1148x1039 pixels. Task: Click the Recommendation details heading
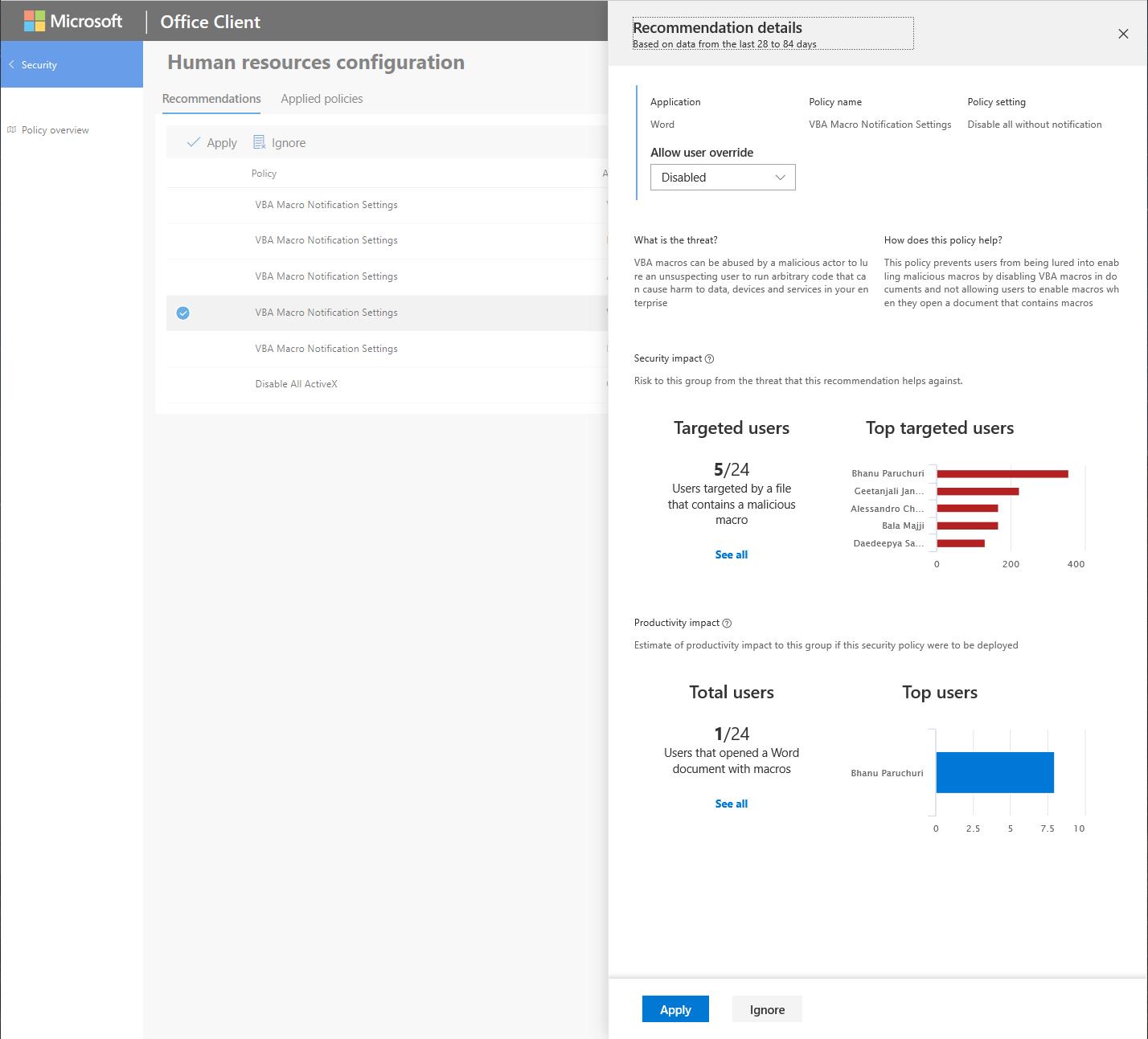[x=717, y=27]
